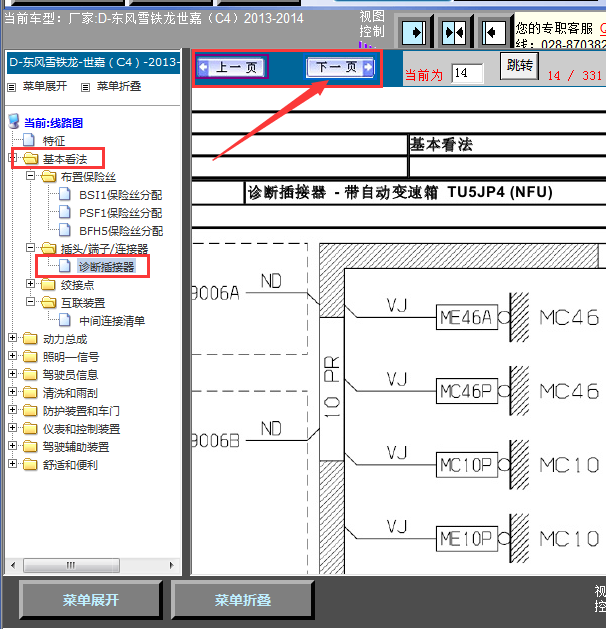The image size is (606, 629).
Task: Click page icon next to BFH5保险丝分配
Action: coord(65,230)
